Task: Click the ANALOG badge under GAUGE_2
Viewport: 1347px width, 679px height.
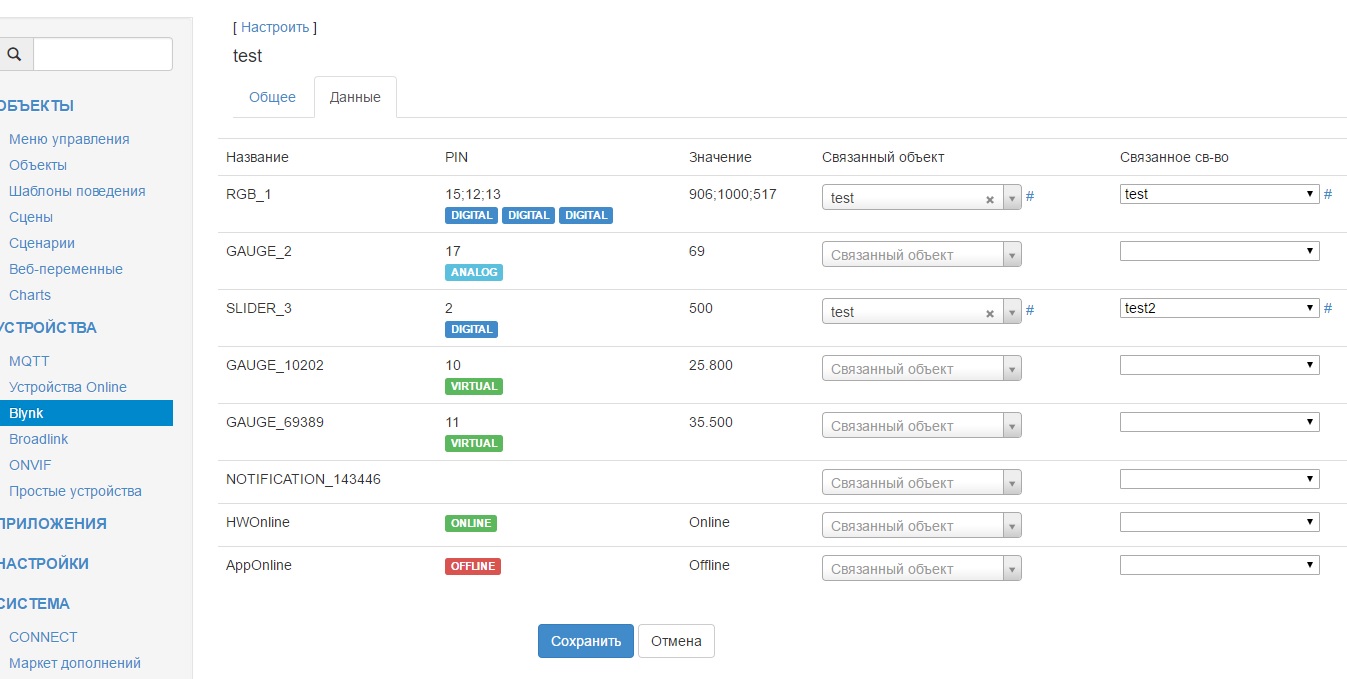Action: (x=474, y=272)
